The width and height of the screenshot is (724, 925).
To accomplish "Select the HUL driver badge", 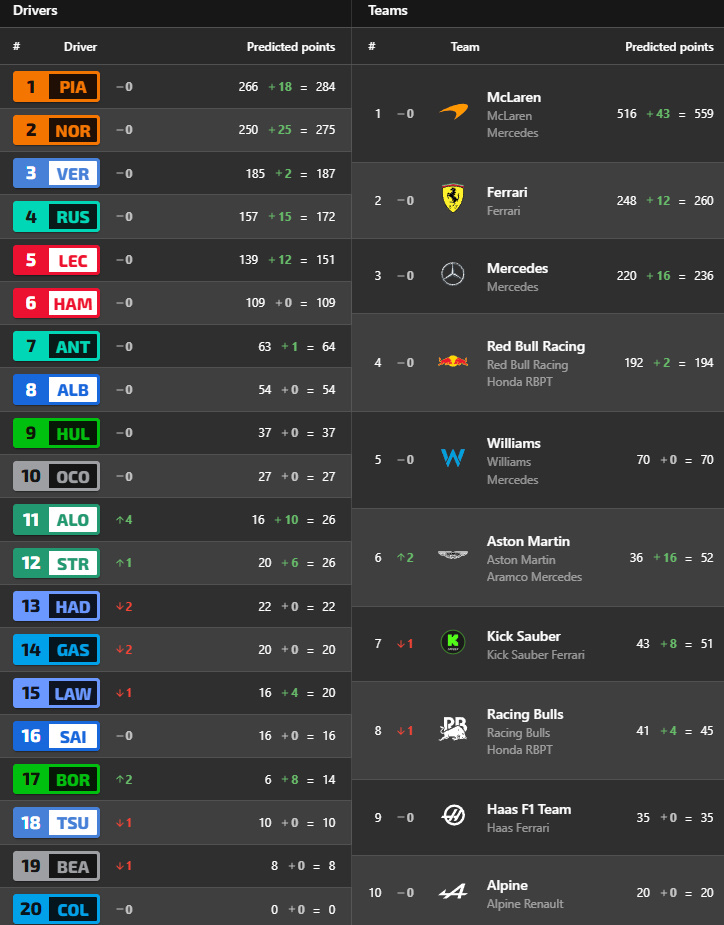I will tap(57, 433).
